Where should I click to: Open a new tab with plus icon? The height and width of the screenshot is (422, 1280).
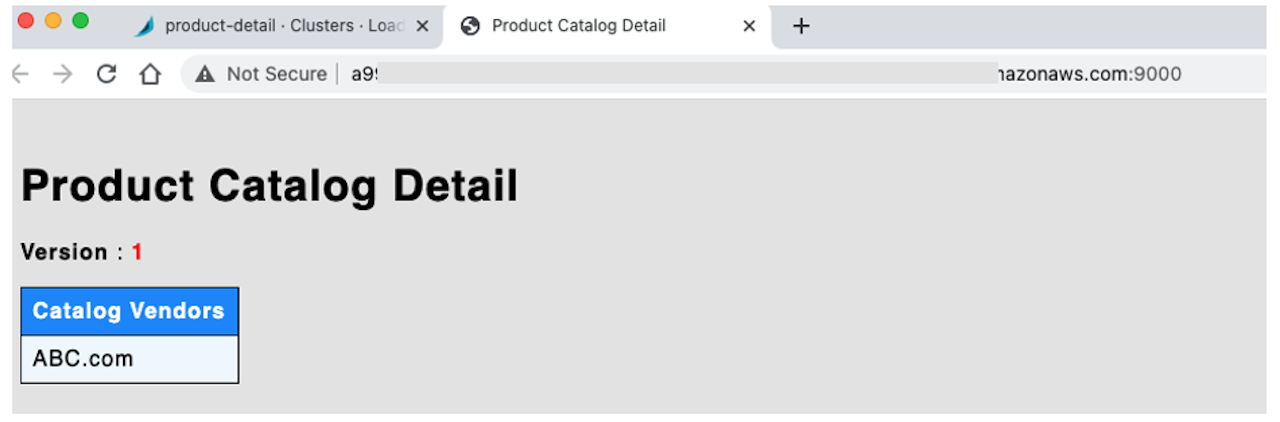click(x=800, y=26)
